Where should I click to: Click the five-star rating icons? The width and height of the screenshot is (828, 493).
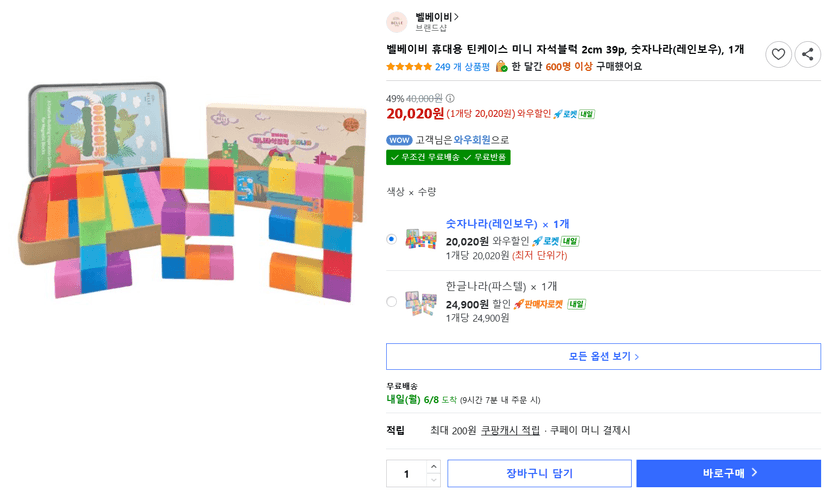click(x=409, y=67)
